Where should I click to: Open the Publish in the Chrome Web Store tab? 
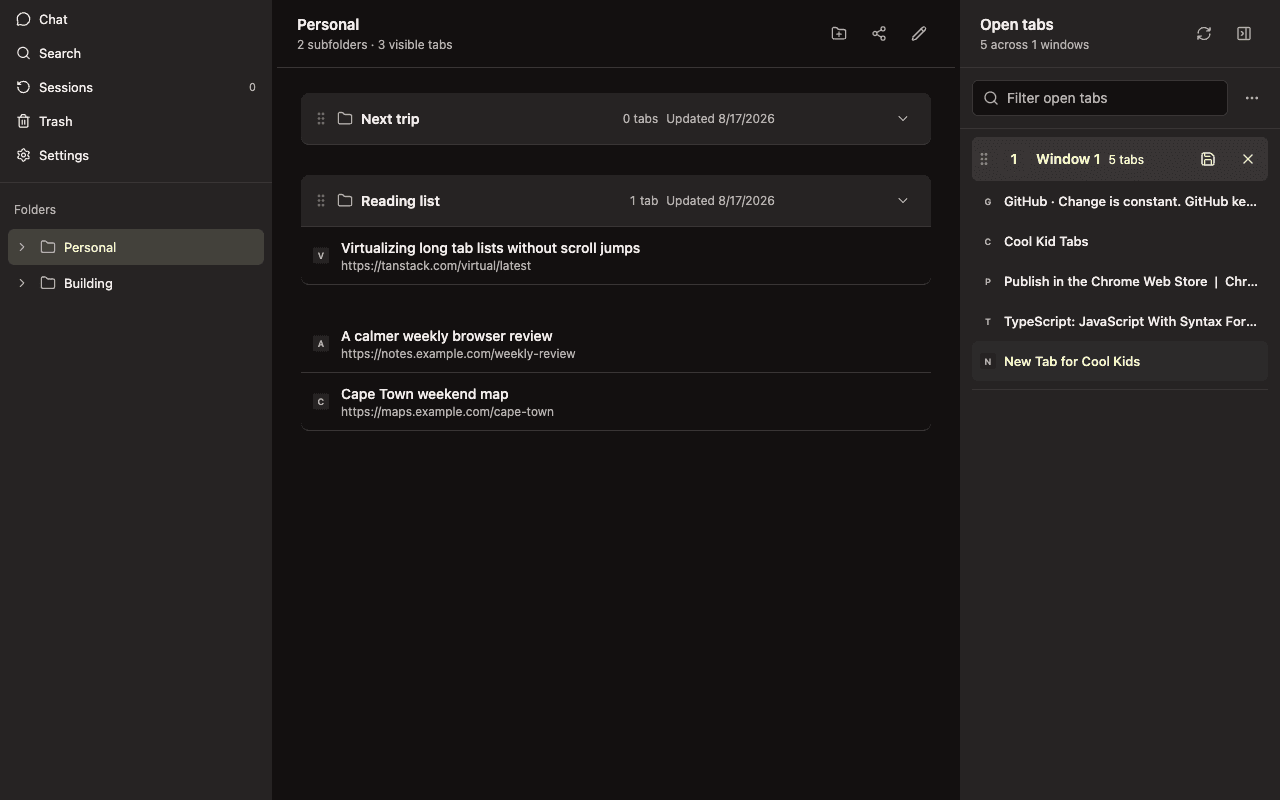1120,281
